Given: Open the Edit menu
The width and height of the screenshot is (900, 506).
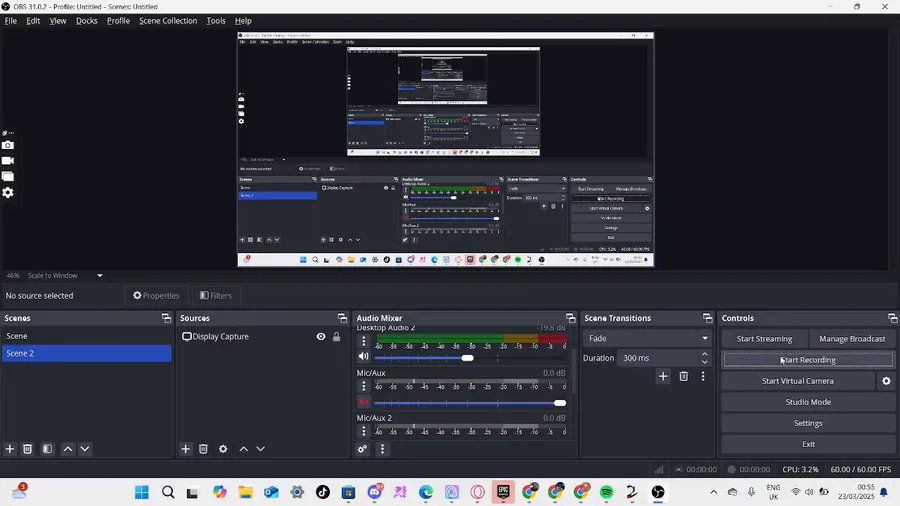Looking at the screenshot, I should 33,21.
